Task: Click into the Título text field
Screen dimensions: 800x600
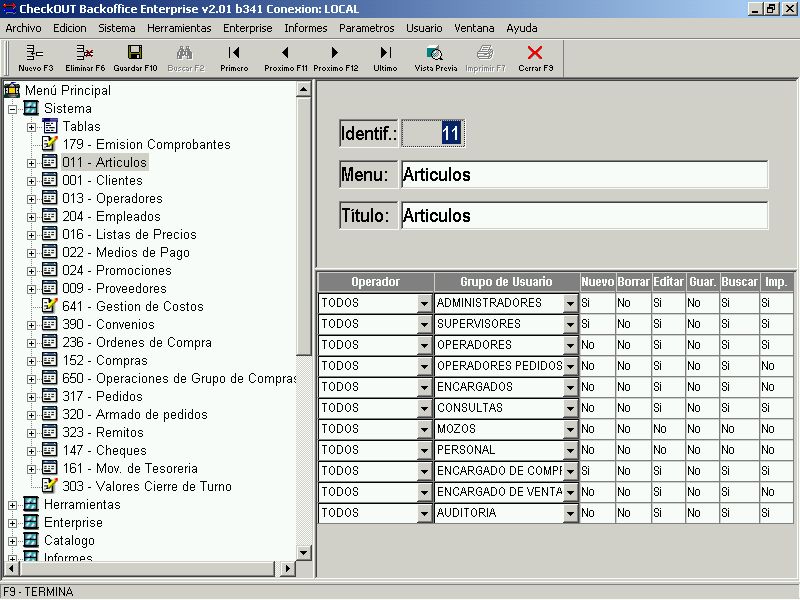Action: [x=584, y=215]
